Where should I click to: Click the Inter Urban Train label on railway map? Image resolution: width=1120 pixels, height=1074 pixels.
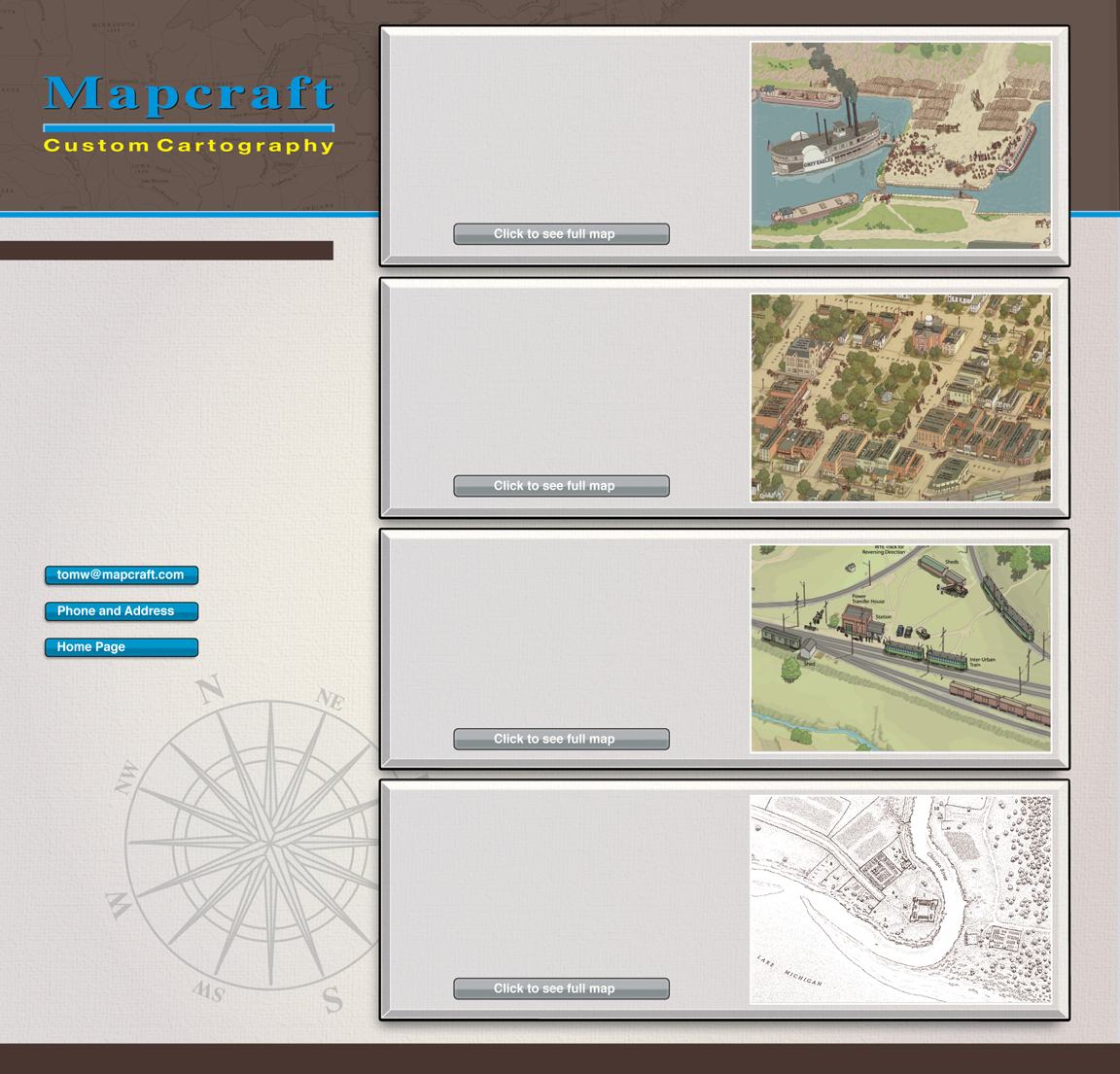click(x=982, y=662)
